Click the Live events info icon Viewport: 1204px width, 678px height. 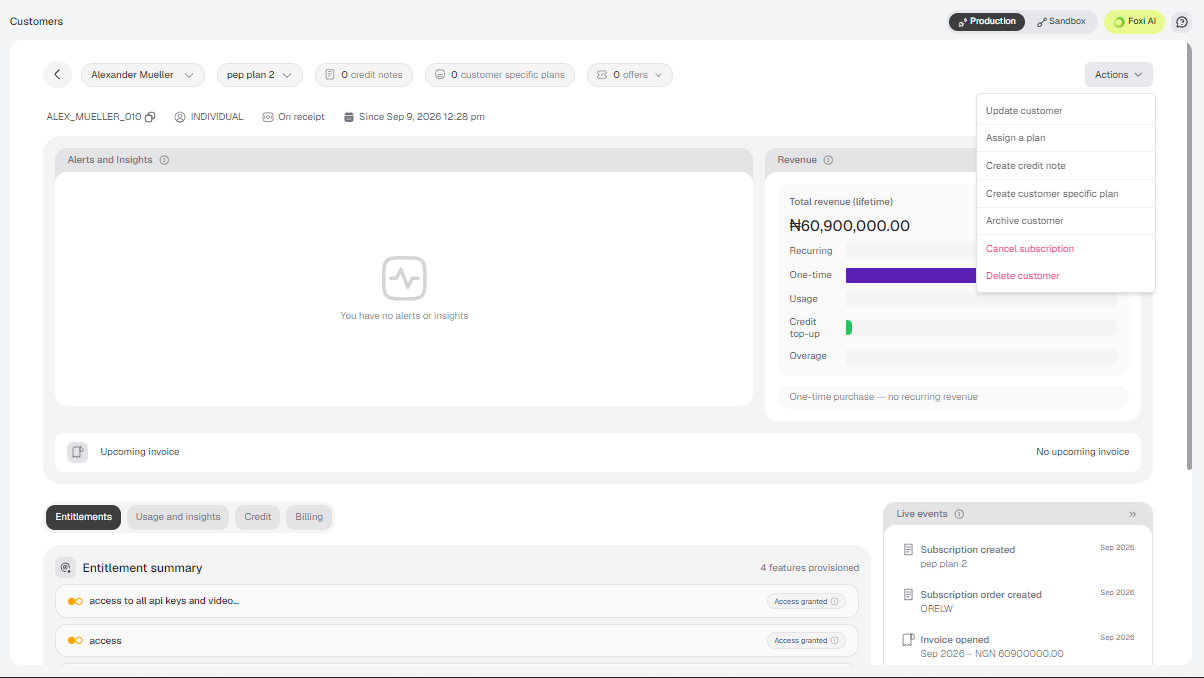[959, 514]
